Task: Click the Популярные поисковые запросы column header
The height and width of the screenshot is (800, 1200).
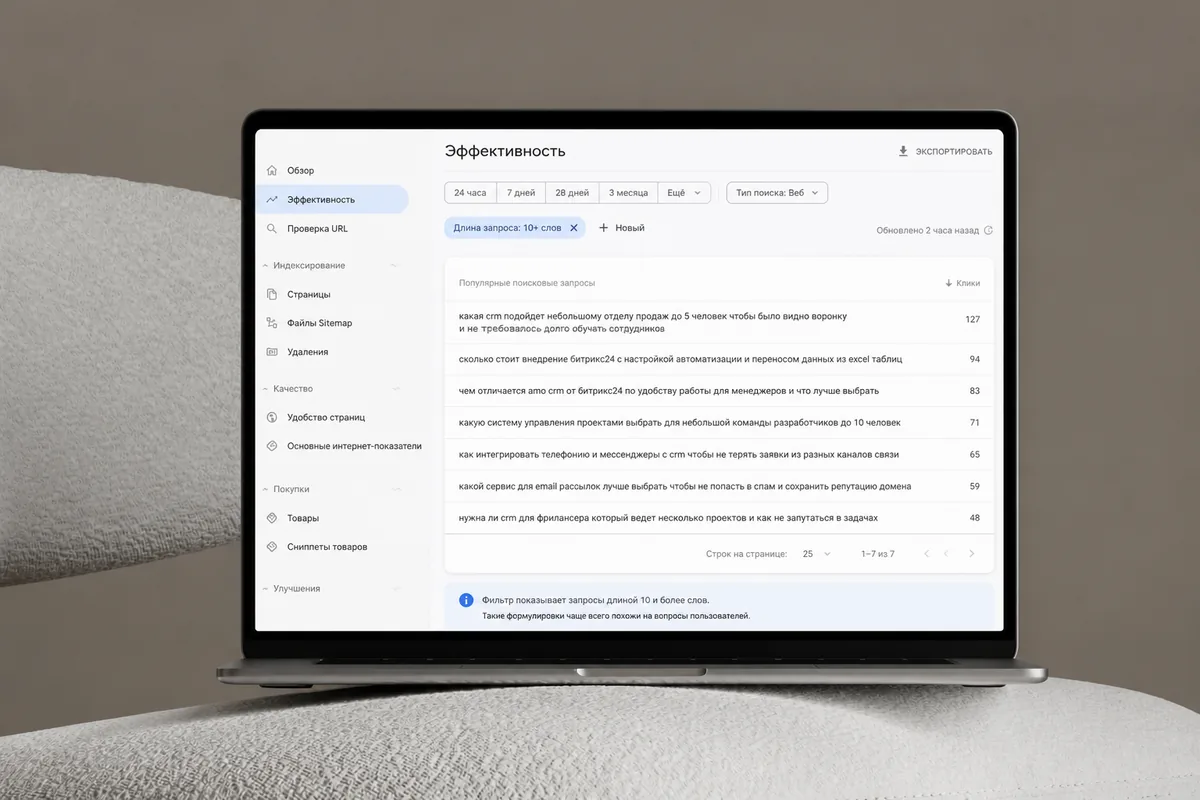Action: point(526,283)
